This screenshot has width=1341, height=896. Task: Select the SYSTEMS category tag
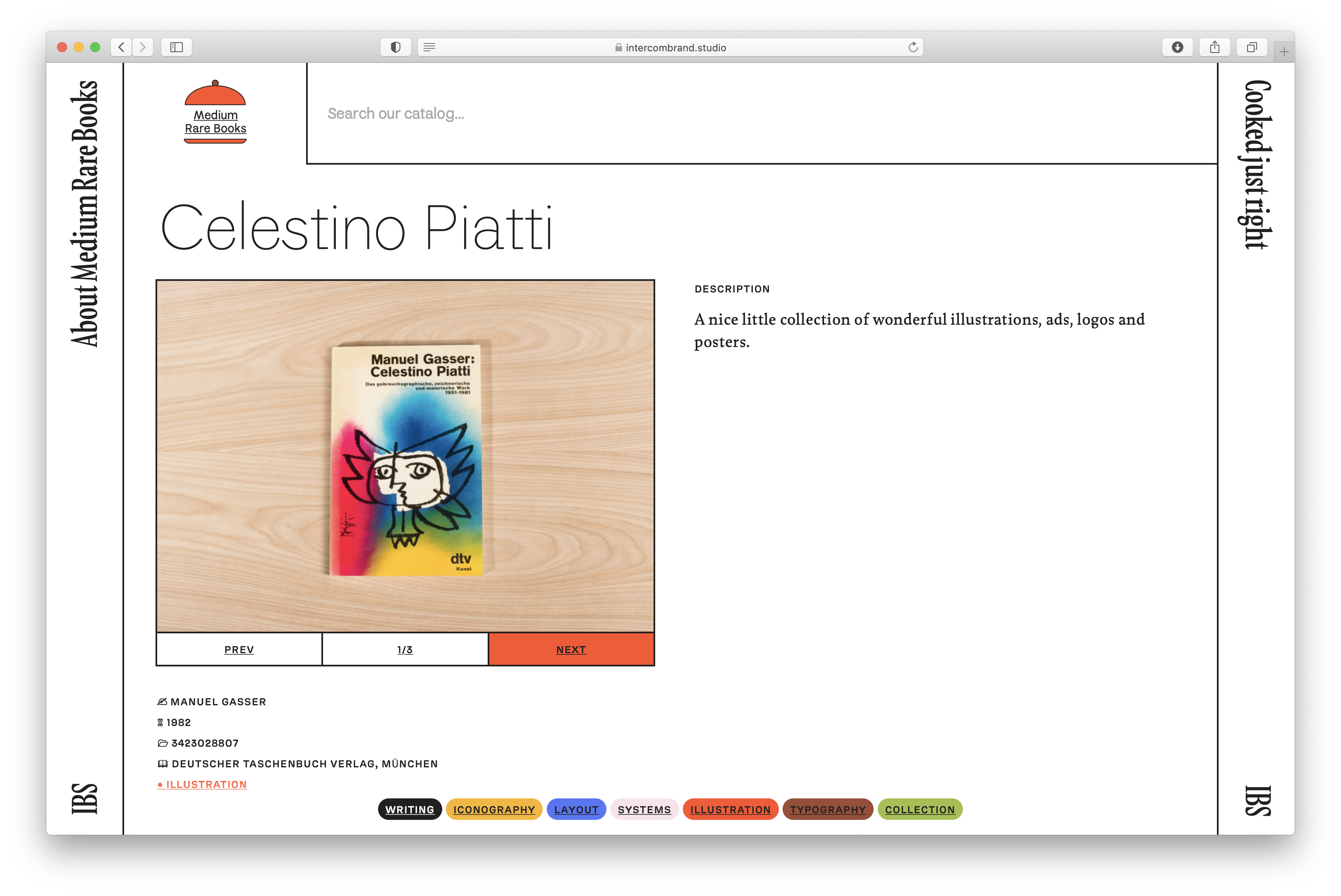point(644,809)
